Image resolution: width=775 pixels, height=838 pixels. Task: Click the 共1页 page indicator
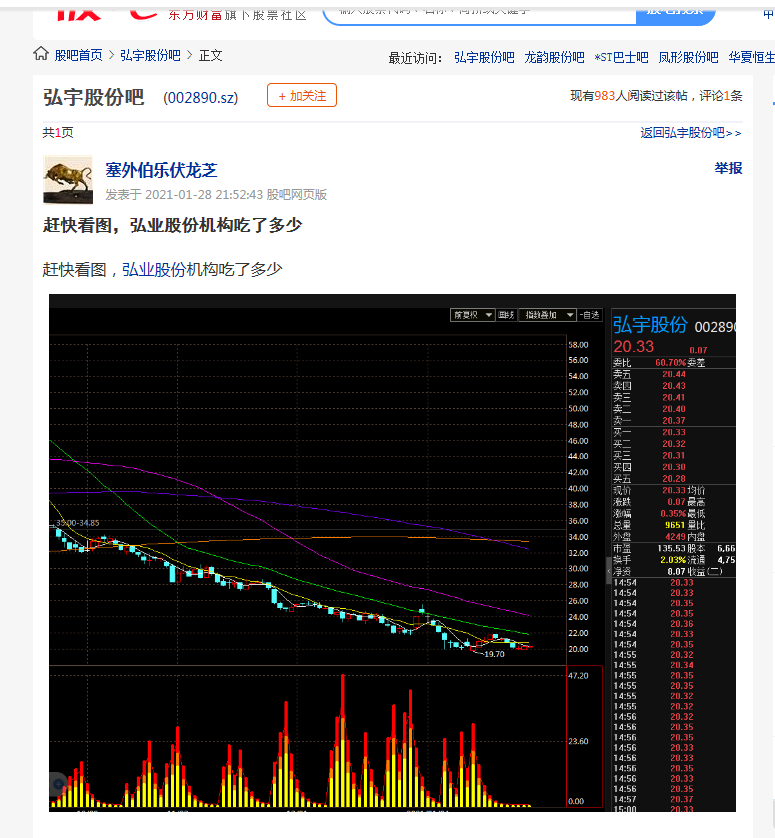(58, 133)
